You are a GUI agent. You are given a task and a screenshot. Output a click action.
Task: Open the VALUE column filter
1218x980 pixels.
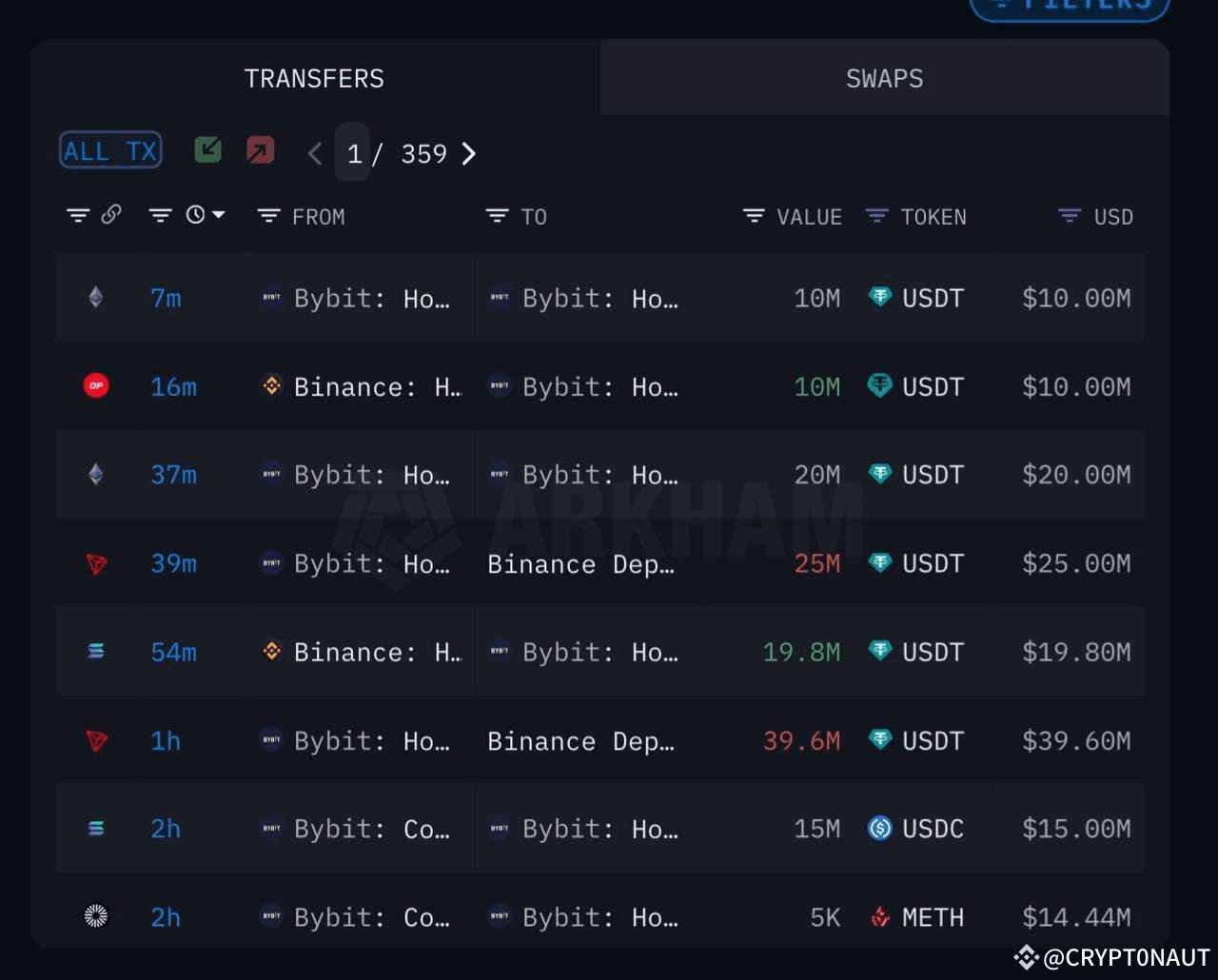(x=753, y=216)
